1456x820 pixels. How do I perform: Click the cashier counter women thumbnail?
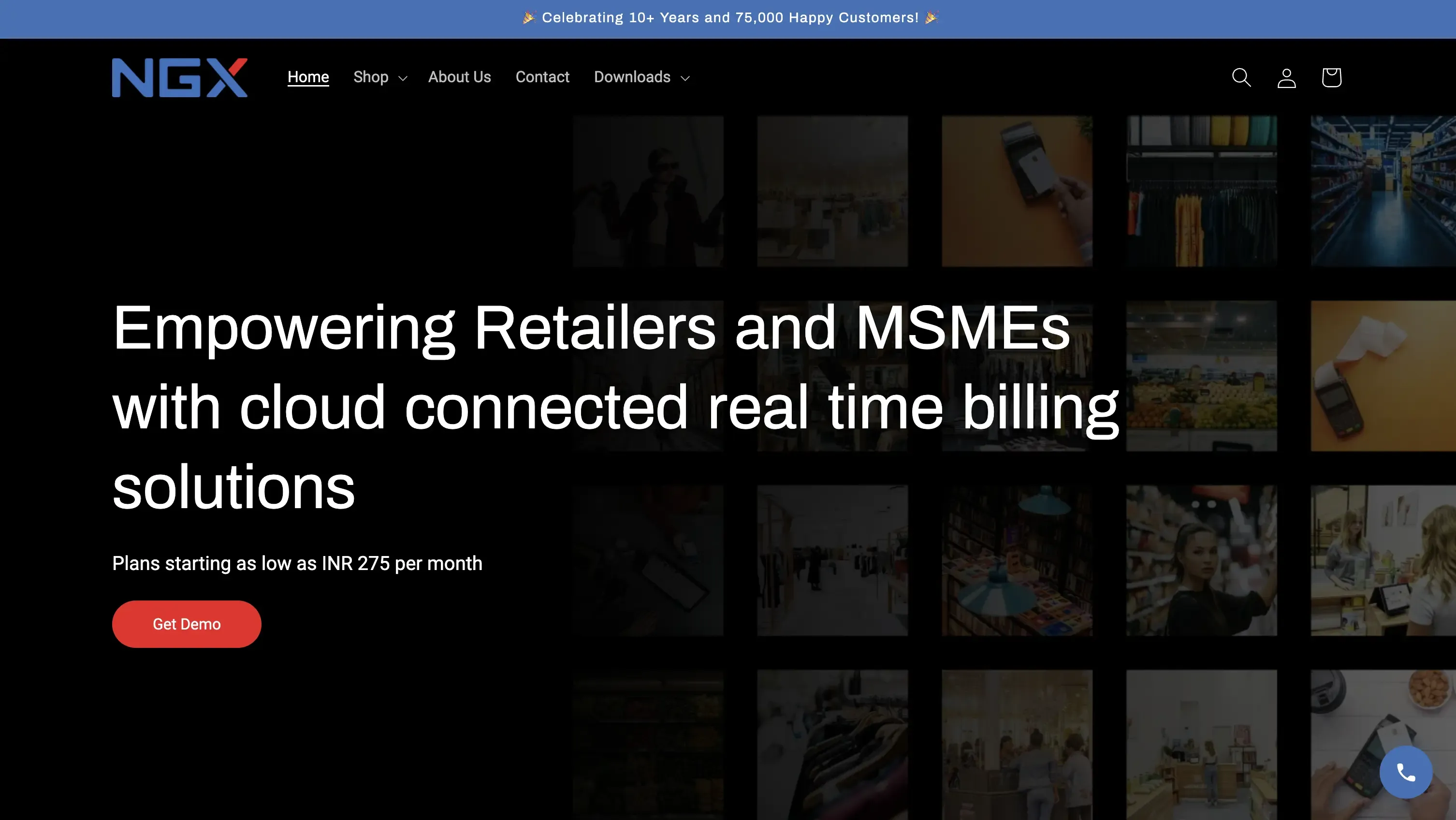(x=1383, y=560)
